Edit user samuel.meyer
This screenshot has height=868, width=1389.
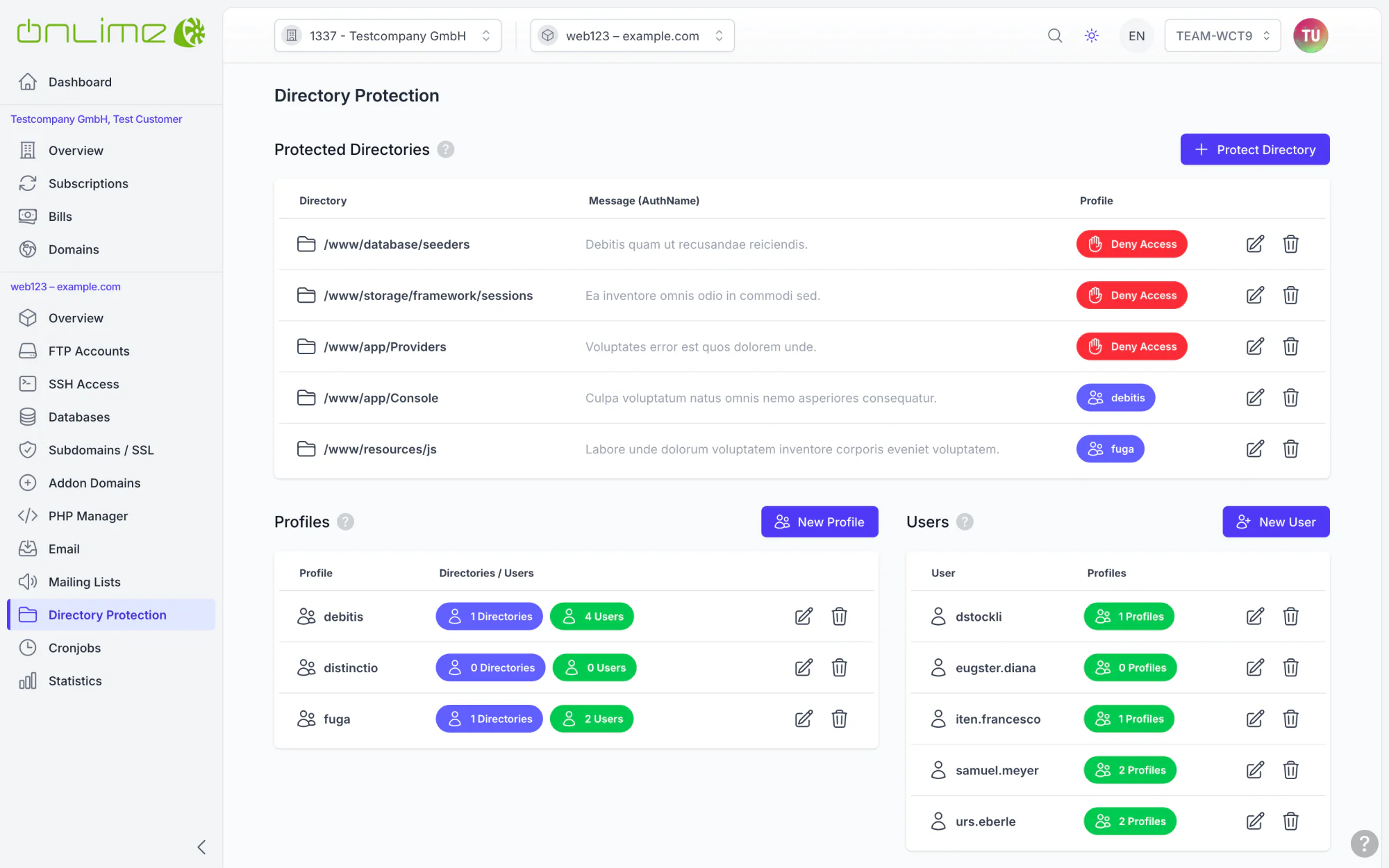tap(1255, 770)
